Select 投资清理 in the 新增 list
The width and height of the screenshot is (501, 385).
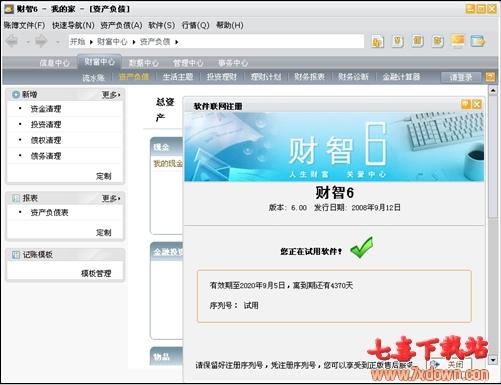click(x=46, y=124)
